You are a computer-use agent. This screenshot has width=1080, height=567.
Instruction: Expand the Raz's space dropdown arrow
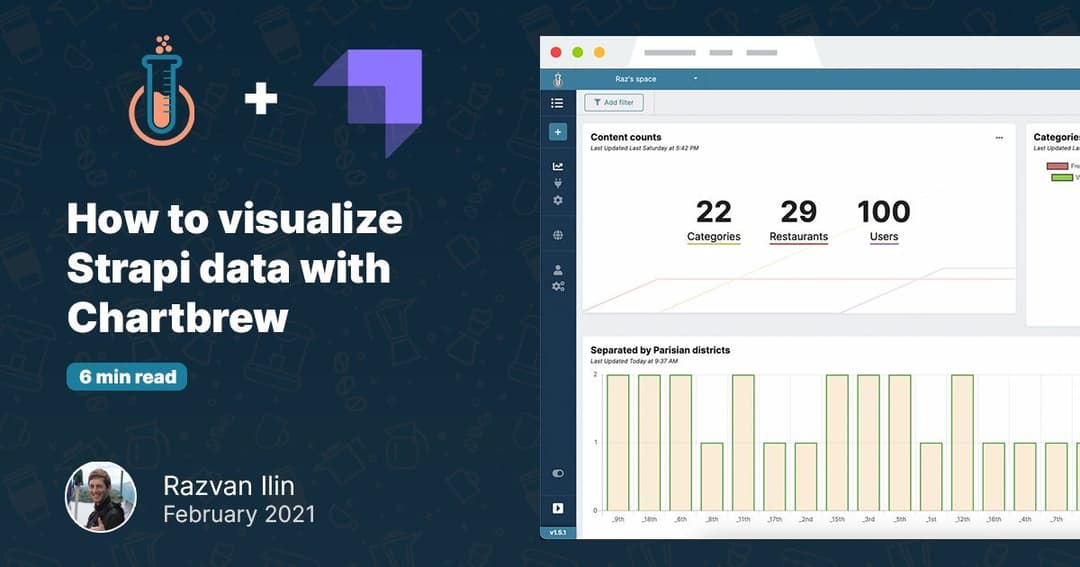695,79
